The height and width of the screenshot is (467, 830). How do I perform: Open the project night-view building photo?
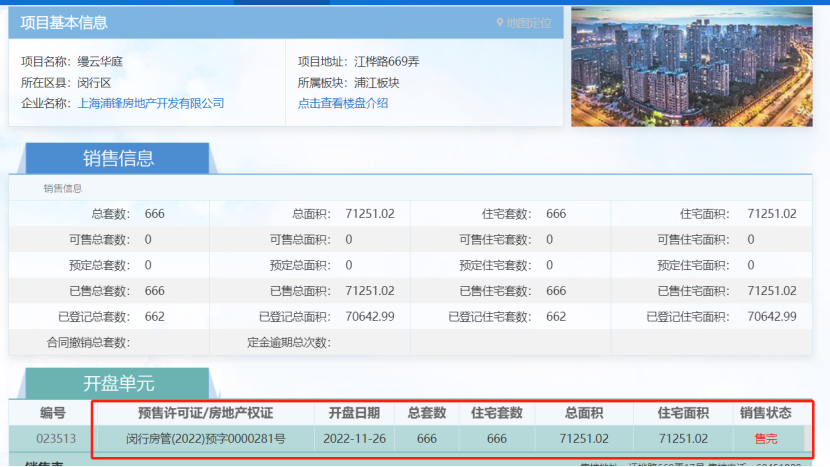pos(692,67)
